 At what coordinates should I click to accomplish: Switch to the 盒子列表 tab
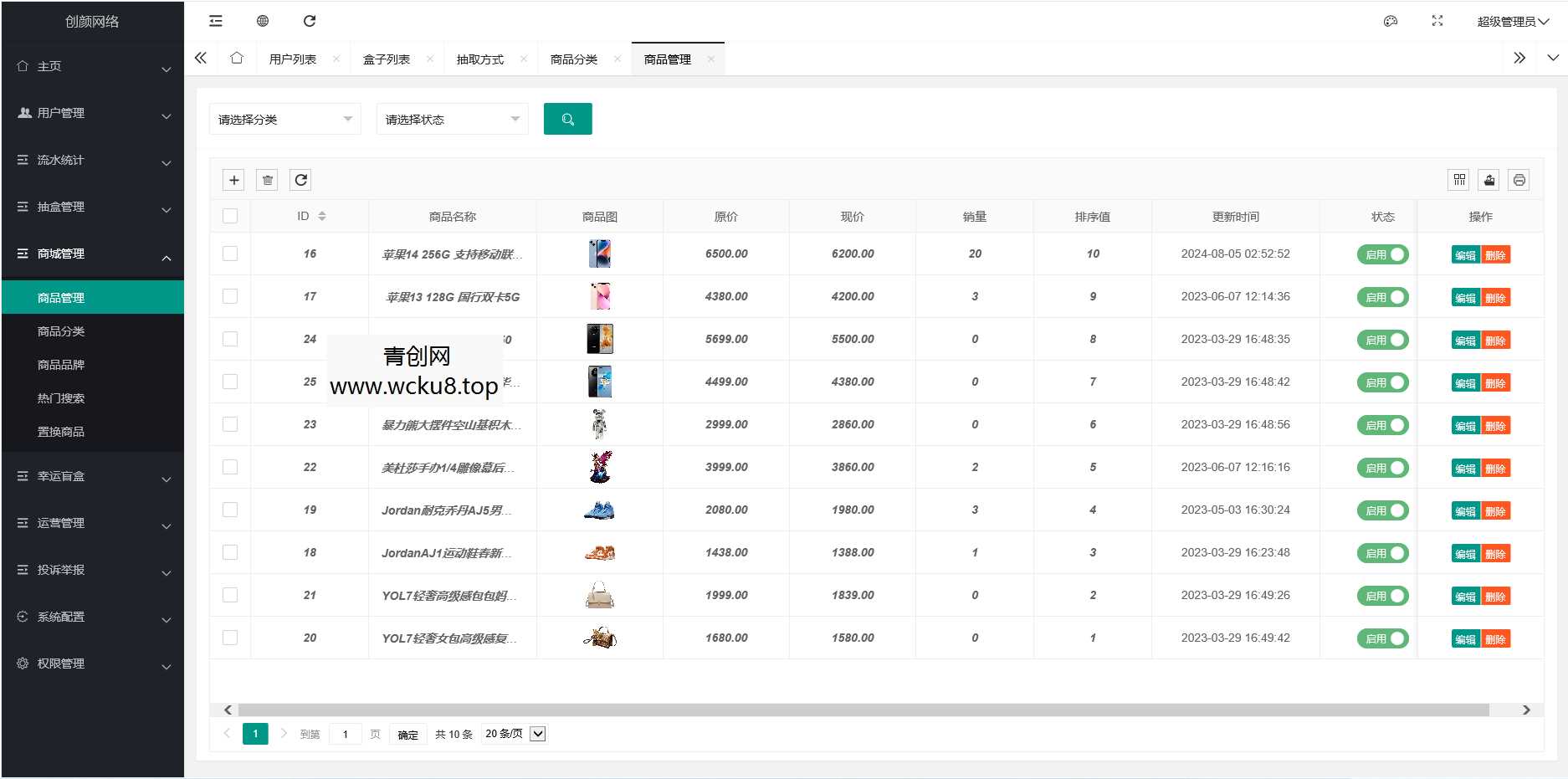point(387,59)
